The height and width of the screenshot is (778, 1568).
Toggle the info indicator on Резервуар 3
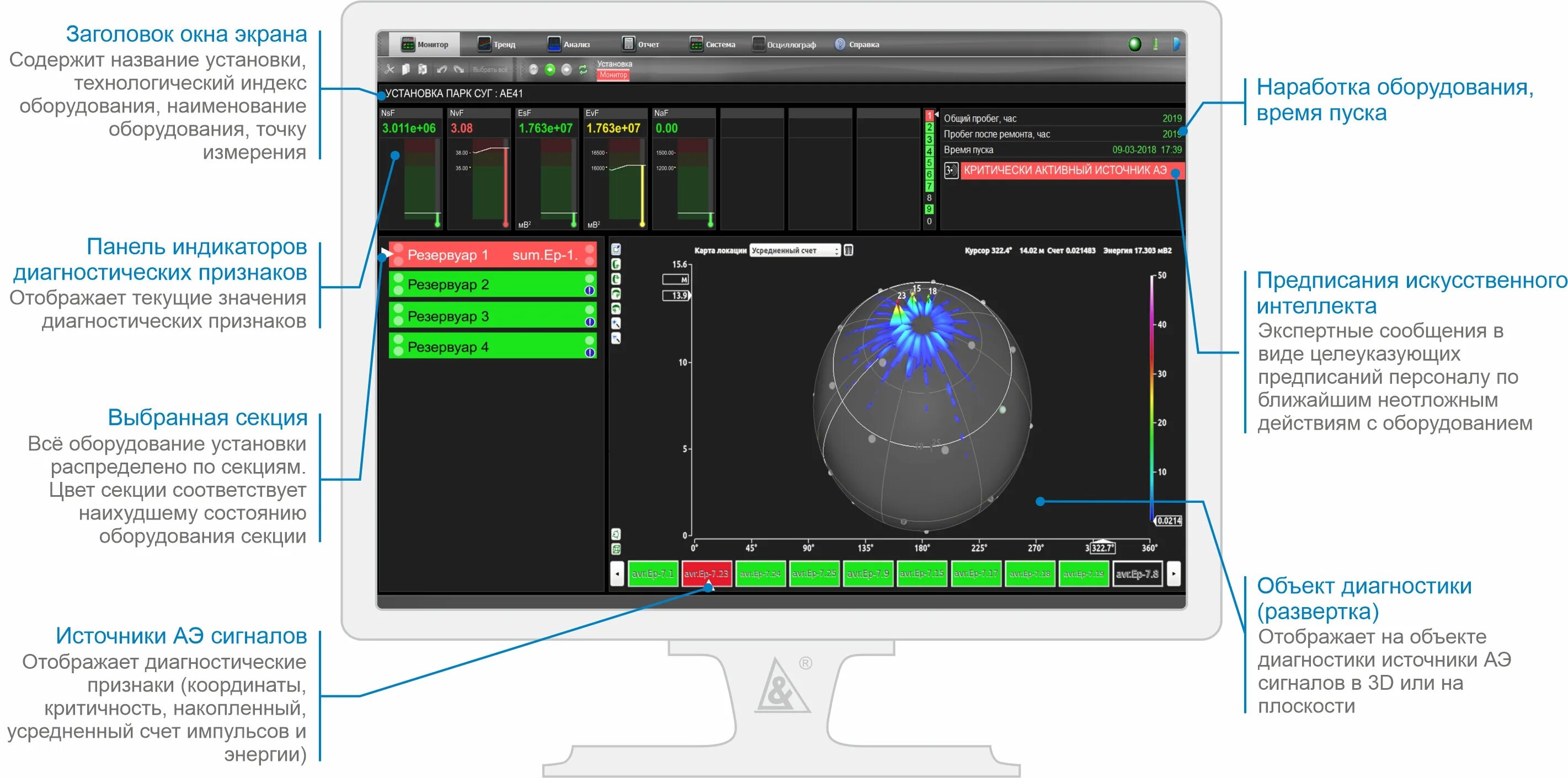click(589, 322)
